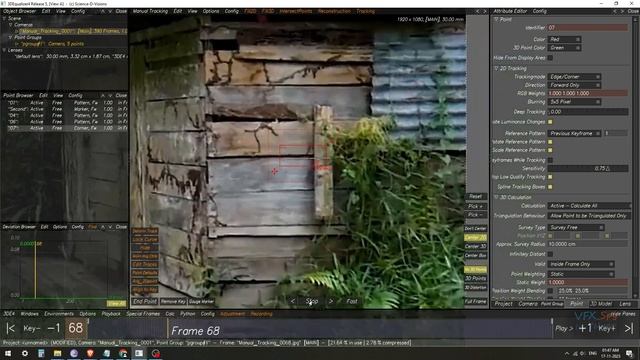Screen dimensions: 640x360
Task: Click the Deep Tracking slider field showing 0.00
Action: (x=587, y=111)
